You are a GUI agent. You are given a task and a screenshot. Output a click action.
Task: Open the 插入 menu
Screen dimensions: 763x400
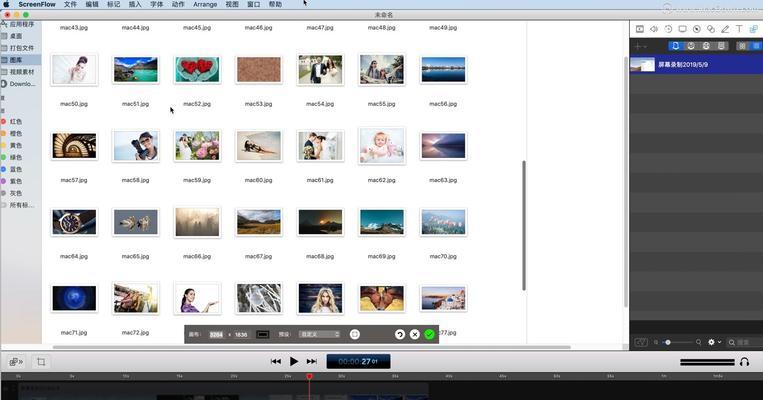pyautogui.click(x=135, y=4)
